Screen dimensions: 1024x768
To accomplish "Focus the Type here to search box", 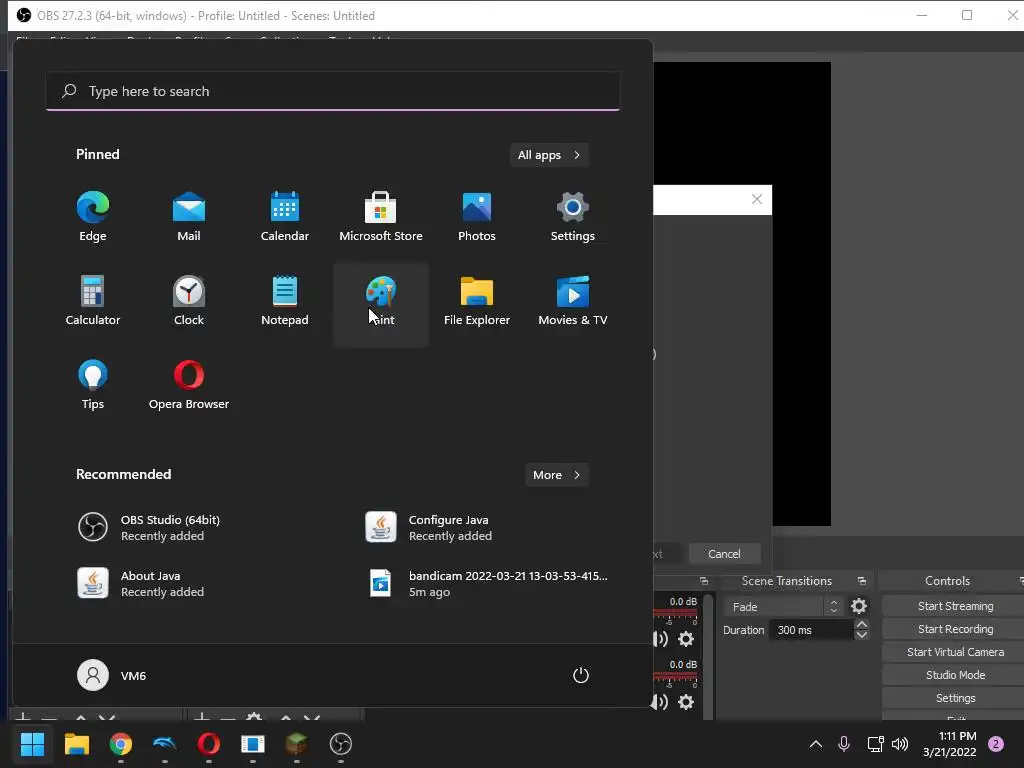I will tap(333, 91).
